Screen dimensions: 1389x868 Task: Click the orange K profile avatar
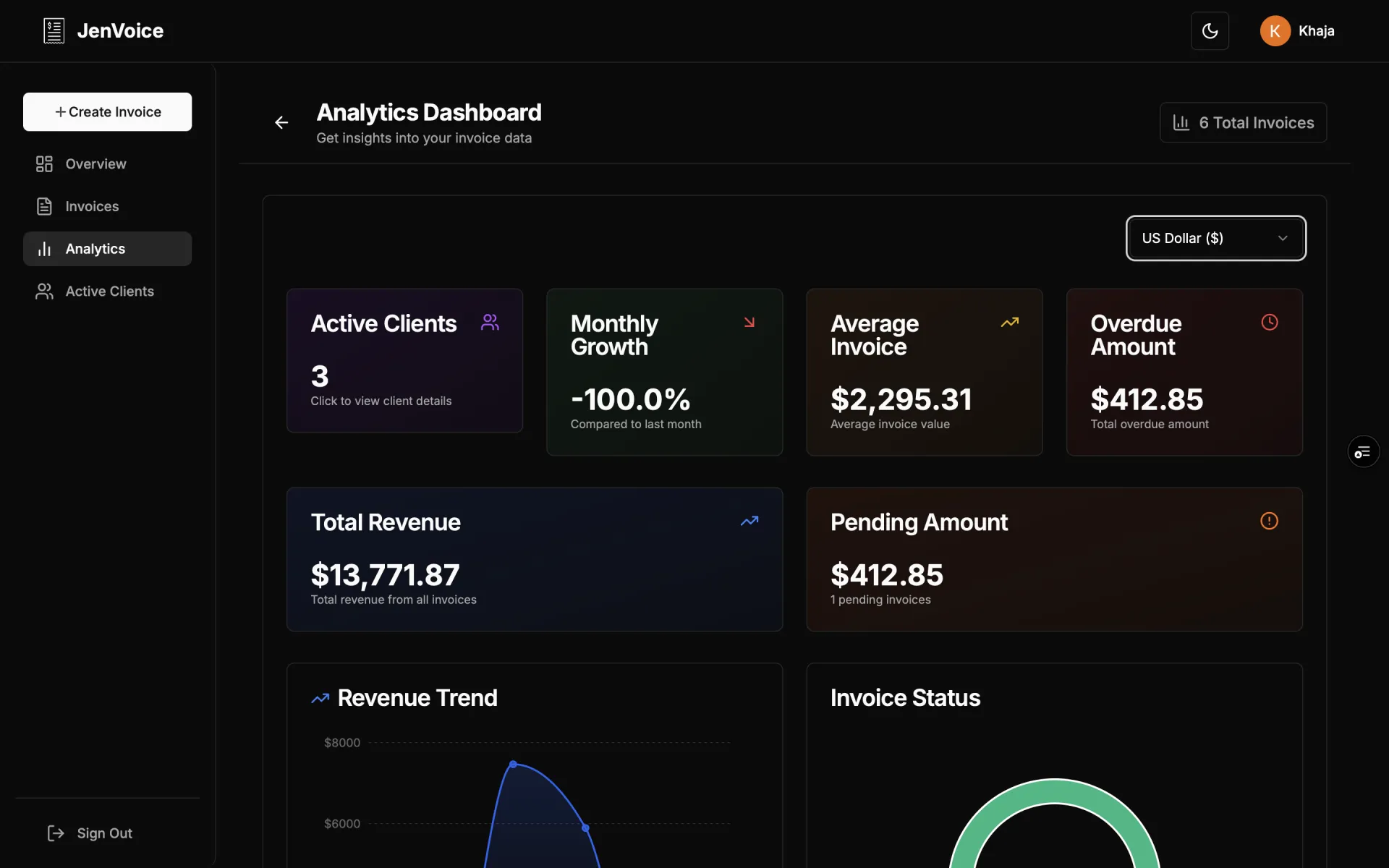click(1275, 31)
